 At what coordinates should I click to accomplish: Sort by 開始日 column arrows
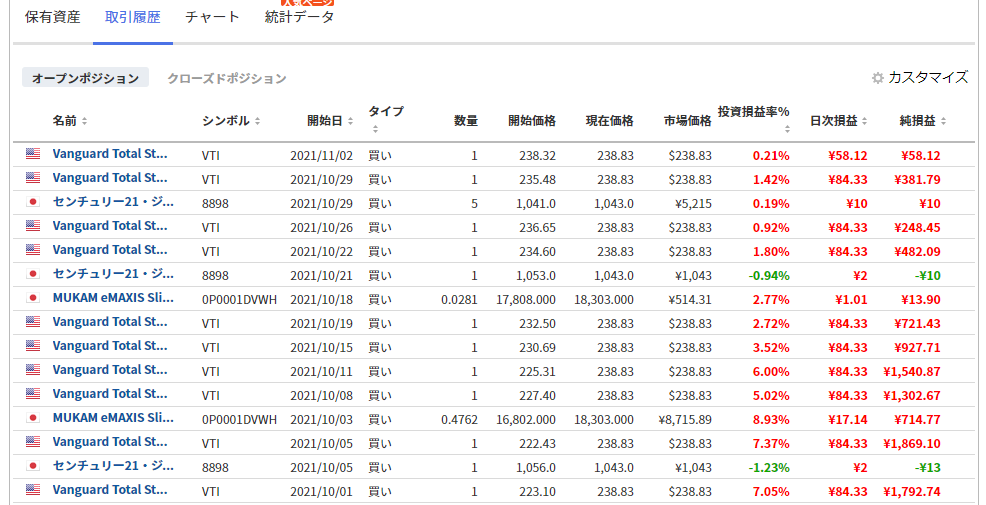coord(350,121)
